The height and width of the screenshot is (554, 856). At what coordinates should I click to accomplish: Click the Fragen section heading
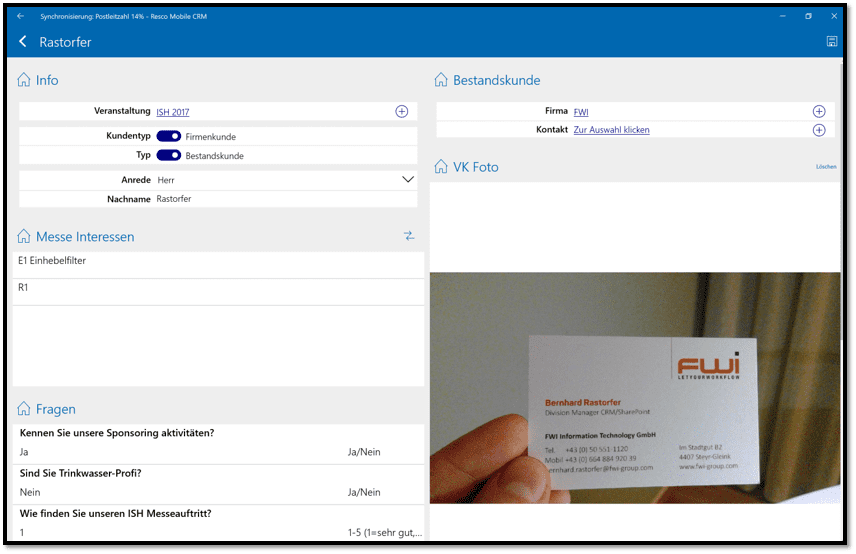pyautogui.click(x=56, y=409)
